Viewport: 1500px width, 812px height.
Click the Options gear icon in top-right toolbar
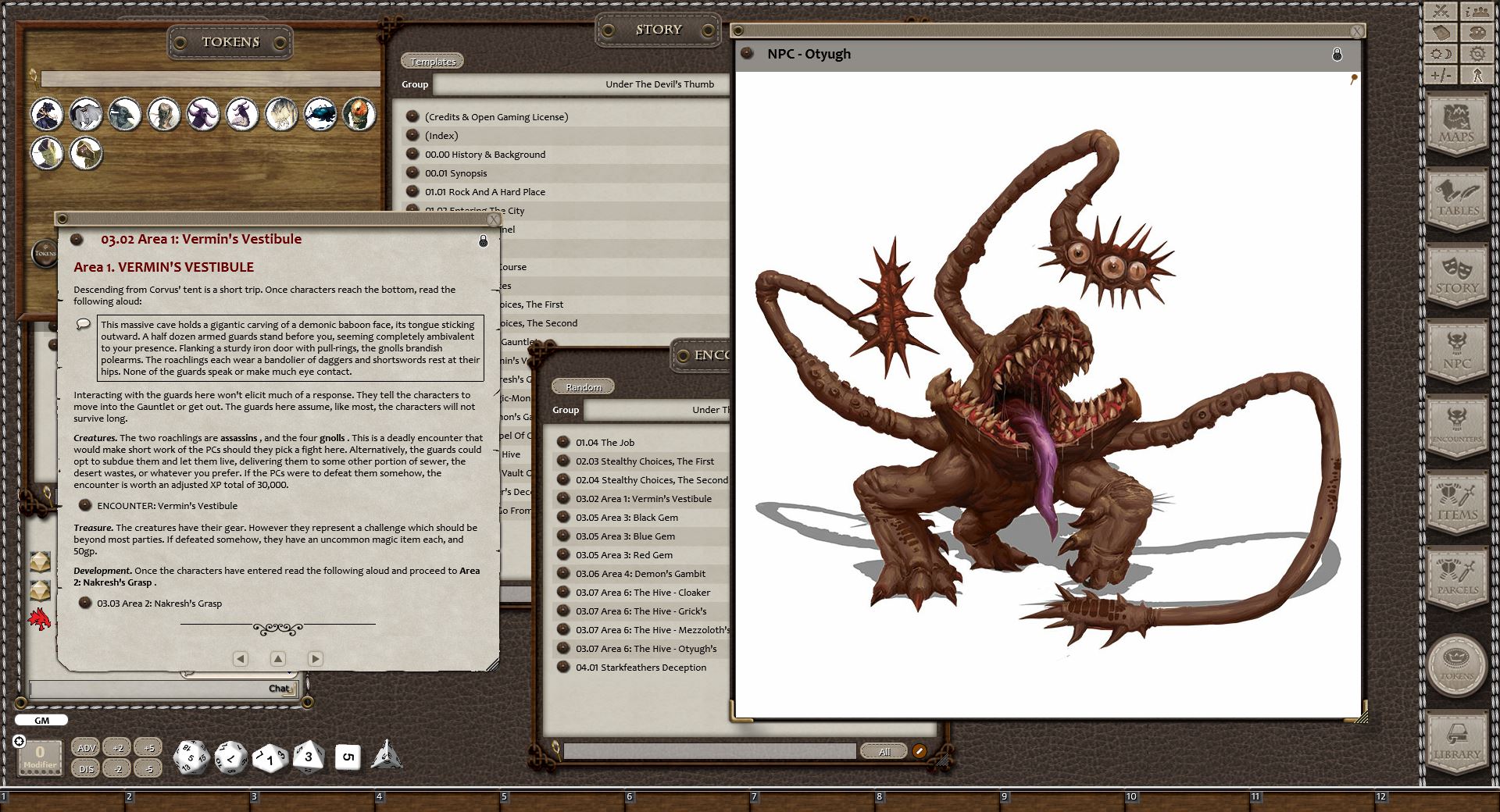(1477, 53)
